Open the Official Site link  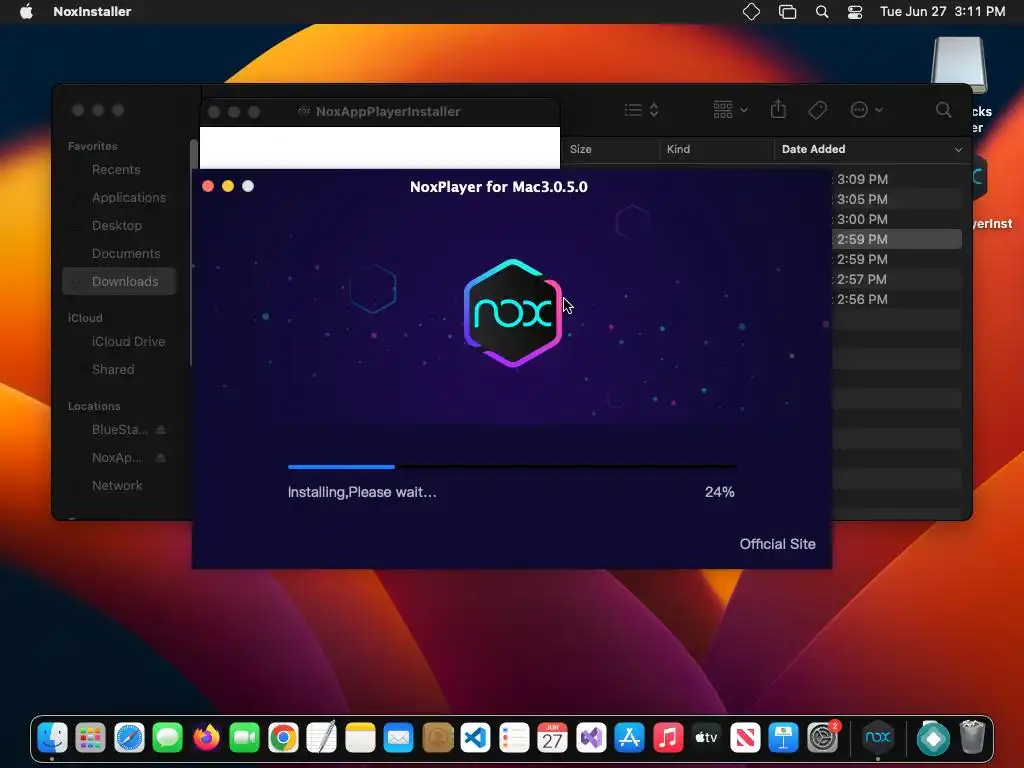click(x=777, y=544)
